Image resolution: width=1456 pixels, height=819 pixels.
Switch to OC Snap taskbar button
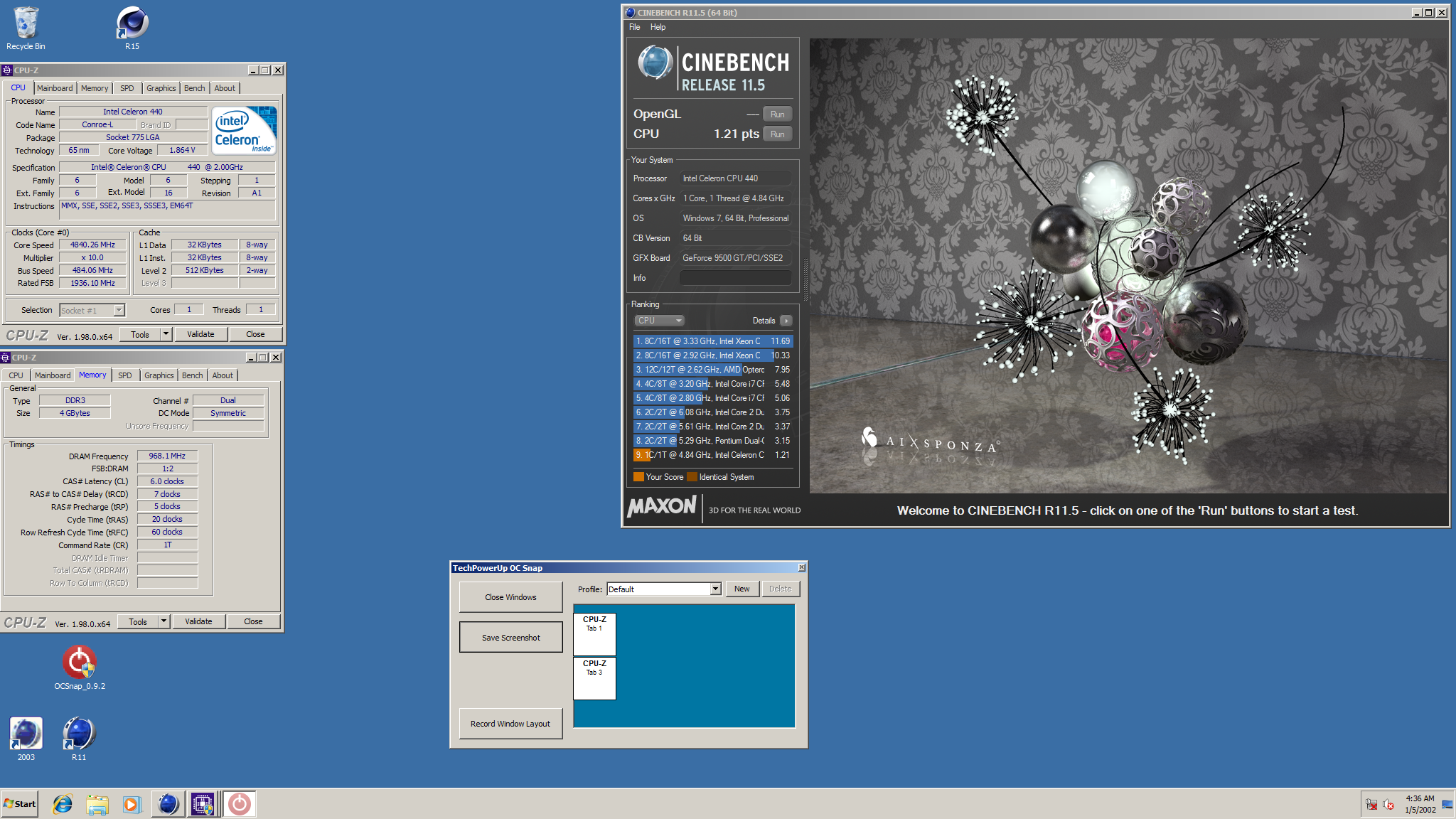click(240, 804)
